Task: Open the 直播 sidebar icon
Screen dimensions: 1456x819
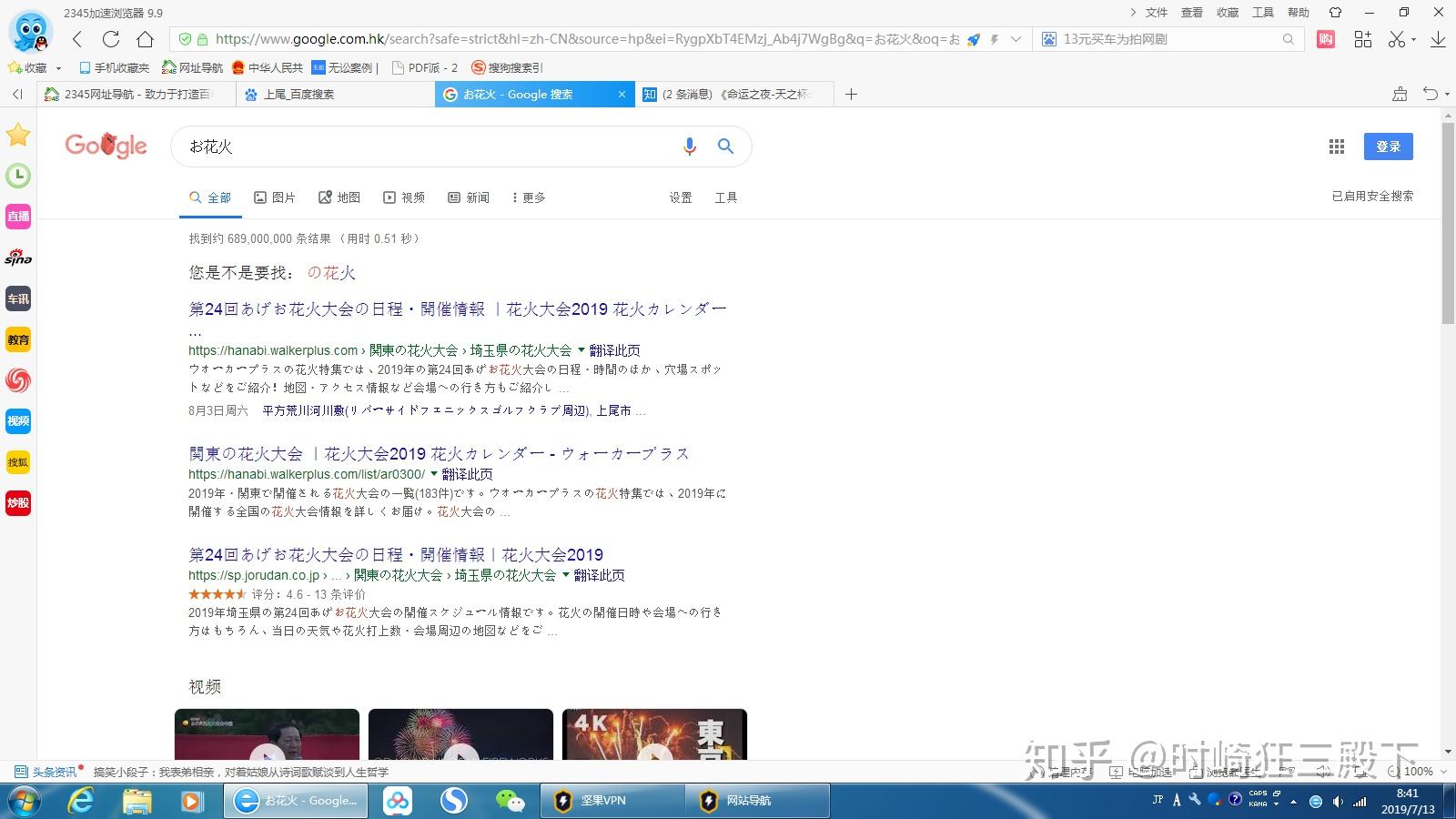Action: coord(18,217)
